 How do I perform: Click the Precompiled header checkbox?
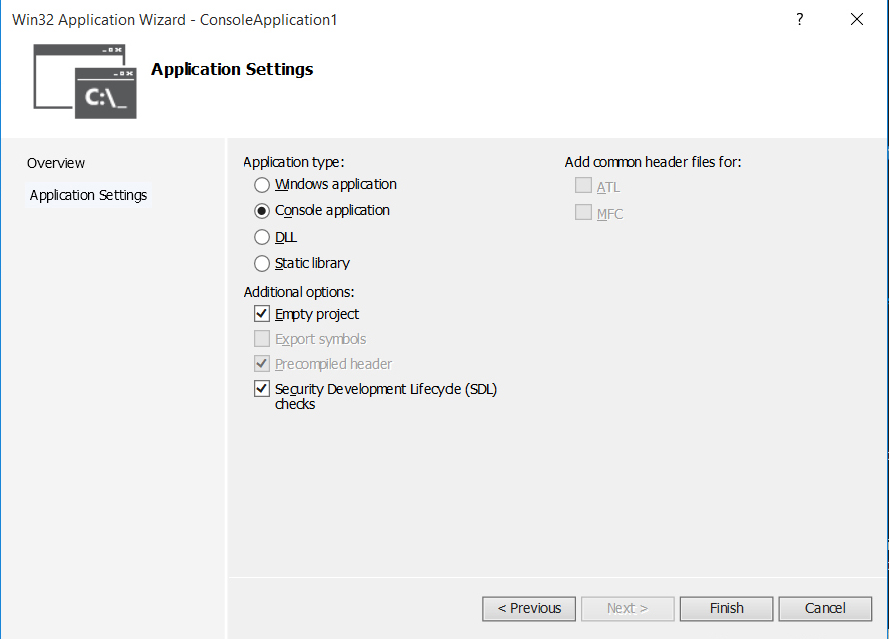[x=261, y=363]
